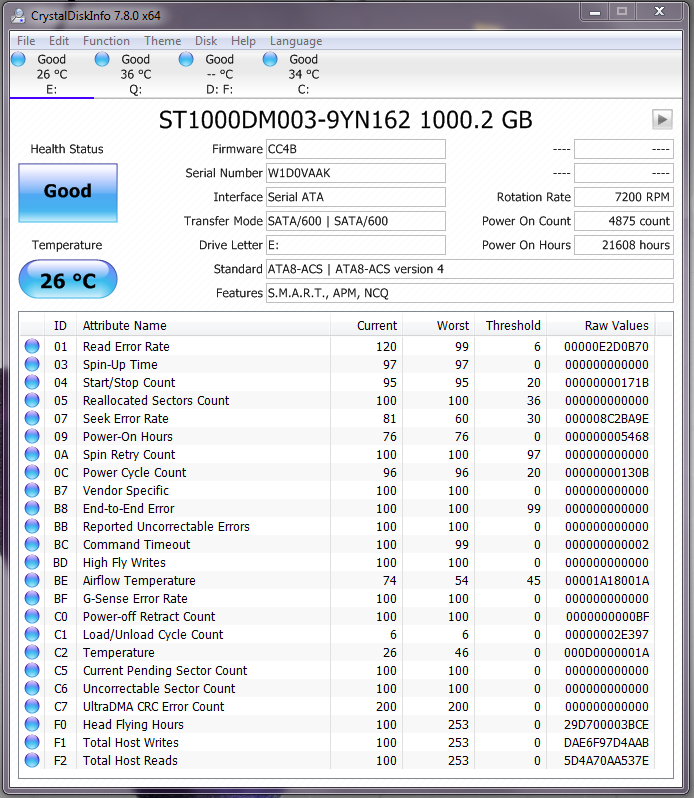
Task: Select the Total Host Reads row
Action: point(338,760)
